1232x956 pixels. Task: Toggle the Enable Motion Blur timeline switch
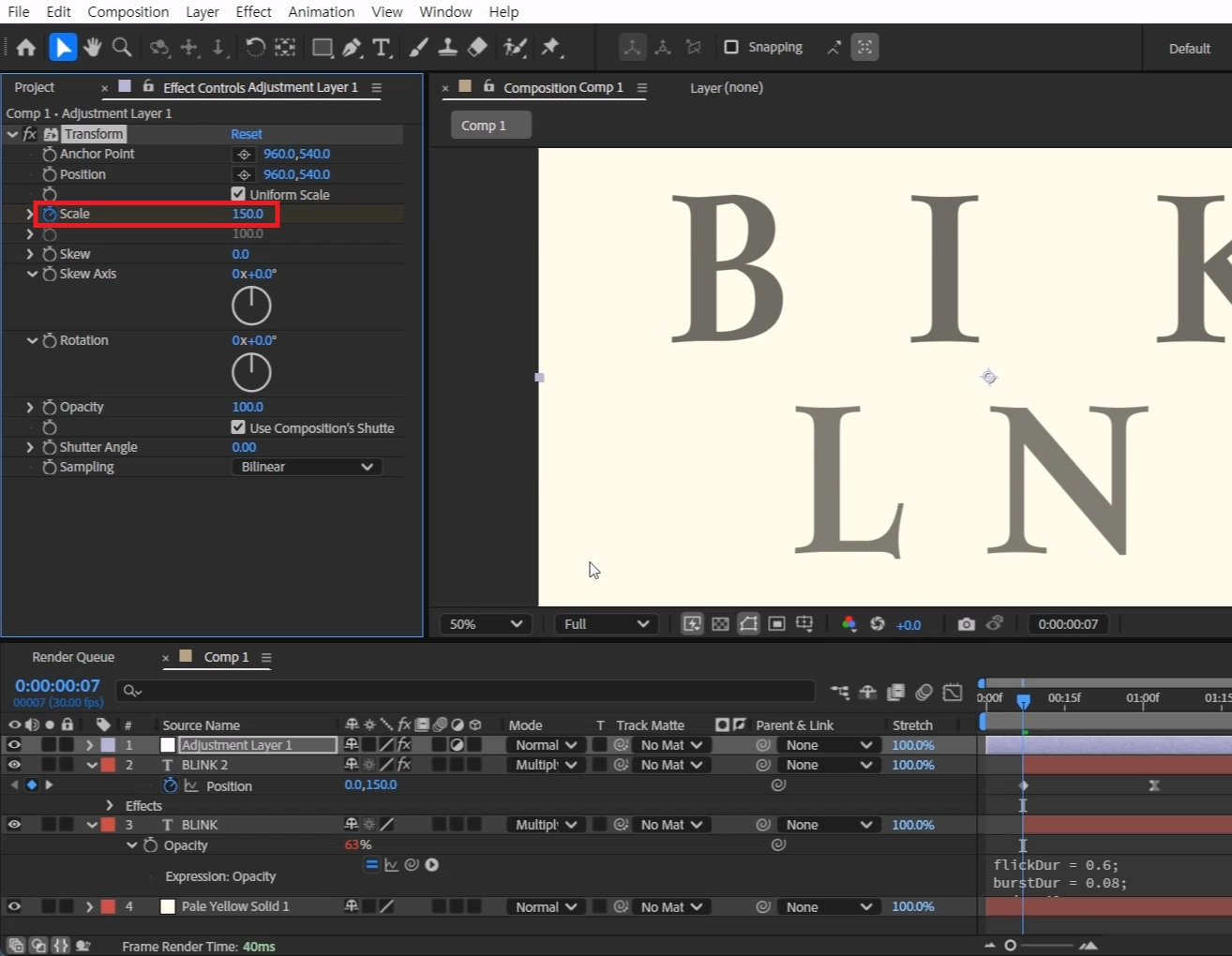(x=924, y=693)
